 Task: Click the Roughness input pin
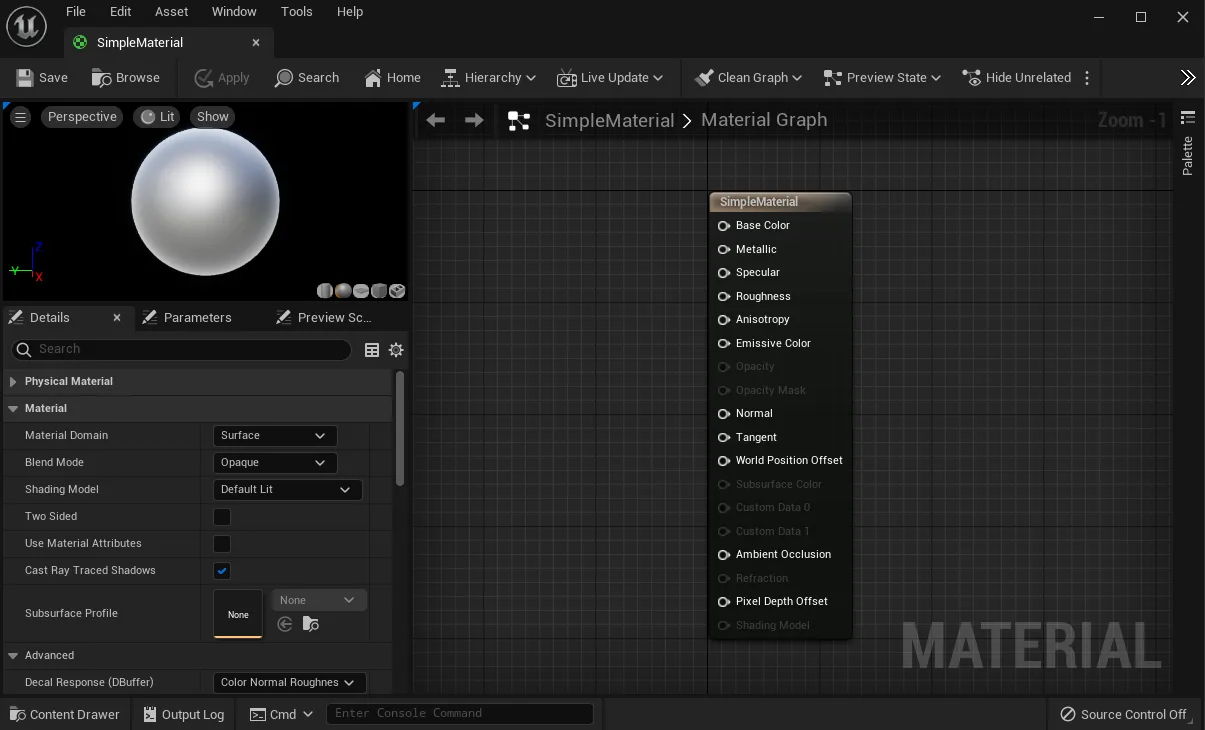coord(724,296)
